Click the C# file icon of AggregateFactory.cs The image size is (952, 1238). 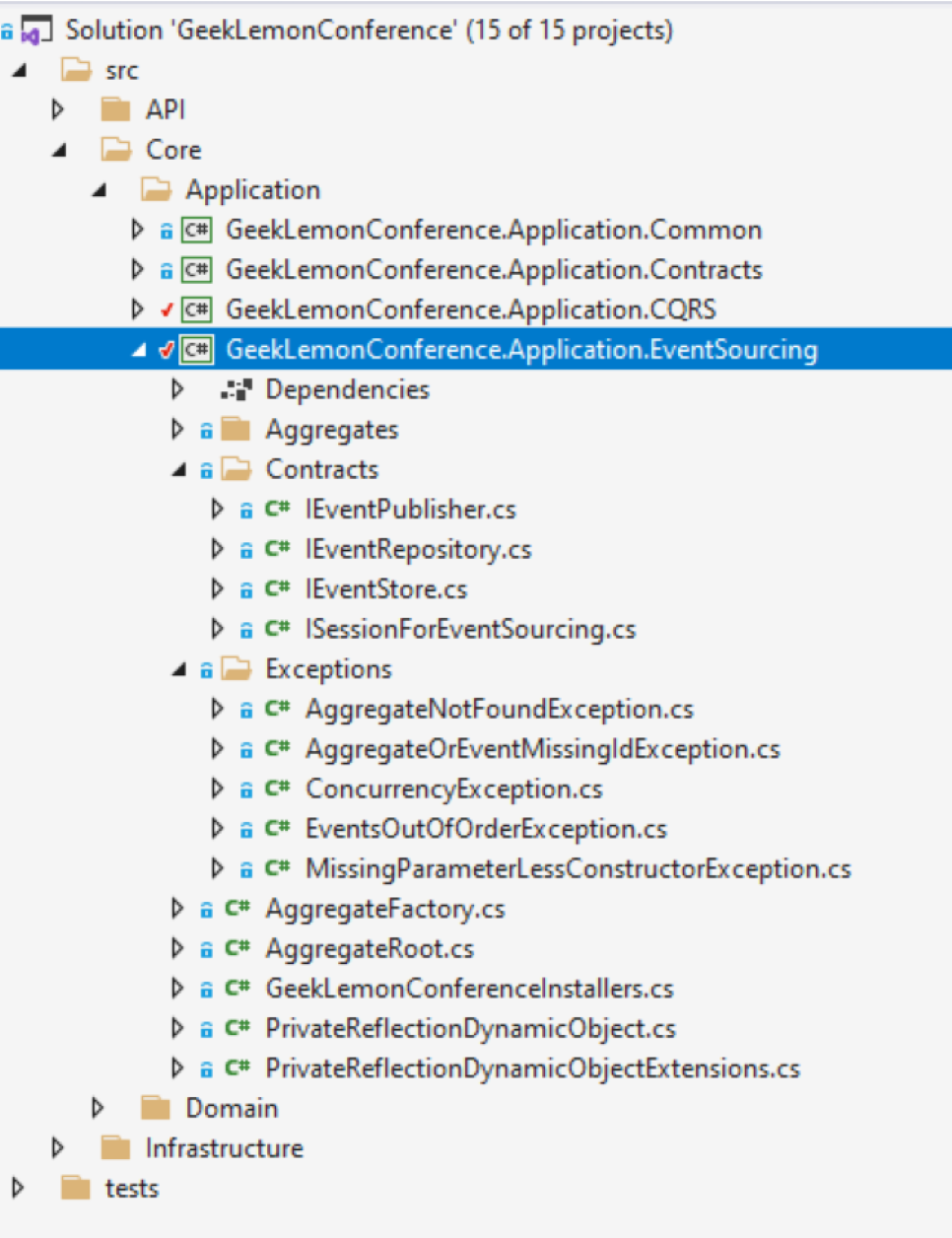pyautogui.click(x=238, y=908)
